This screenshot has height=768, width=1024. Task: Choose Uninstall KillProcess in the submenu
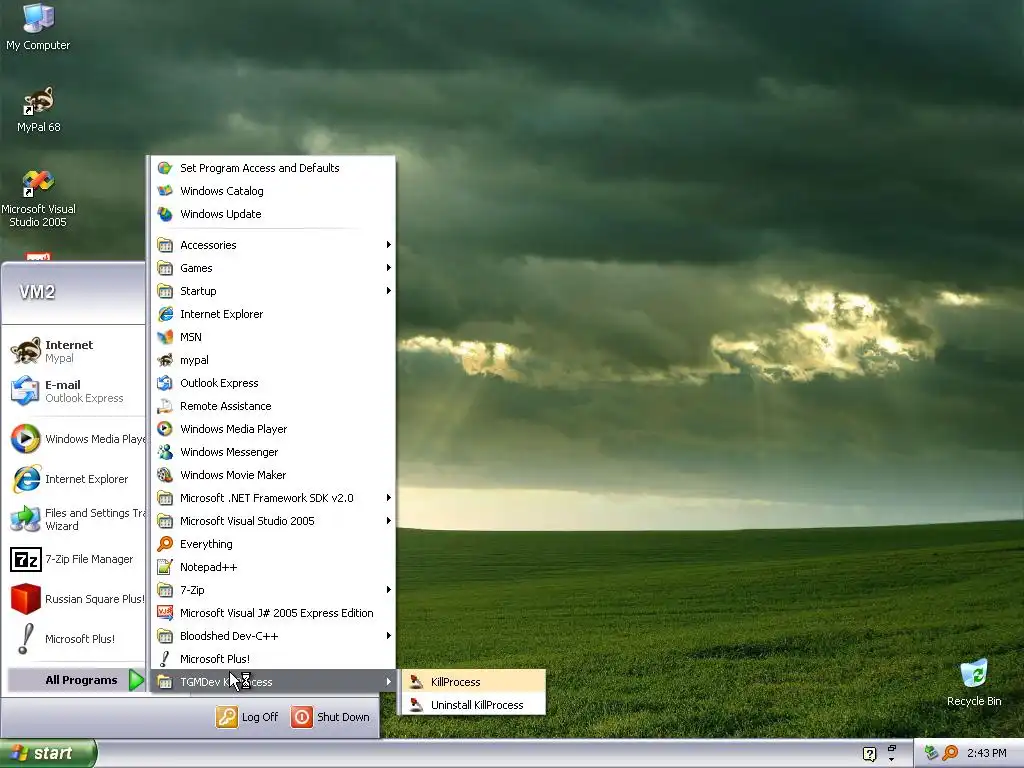click(x=473, y=705)
